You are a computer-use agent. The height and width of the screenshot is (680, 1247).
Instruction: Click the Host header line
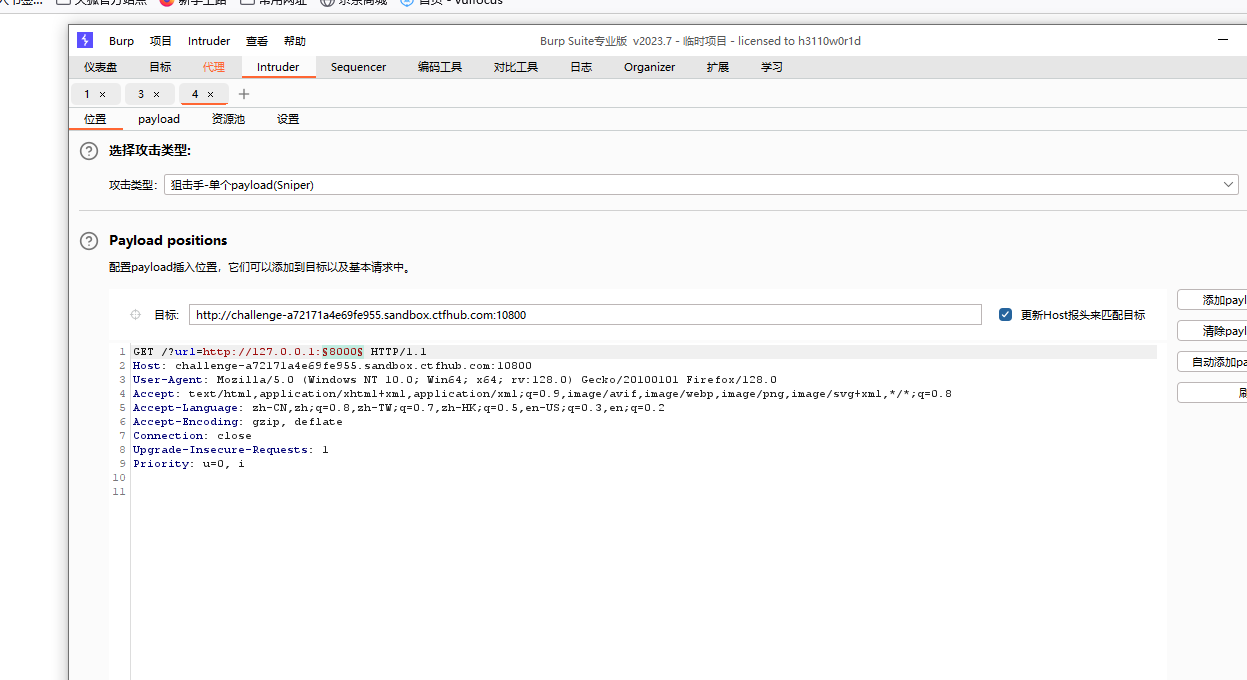coord(332,366)
